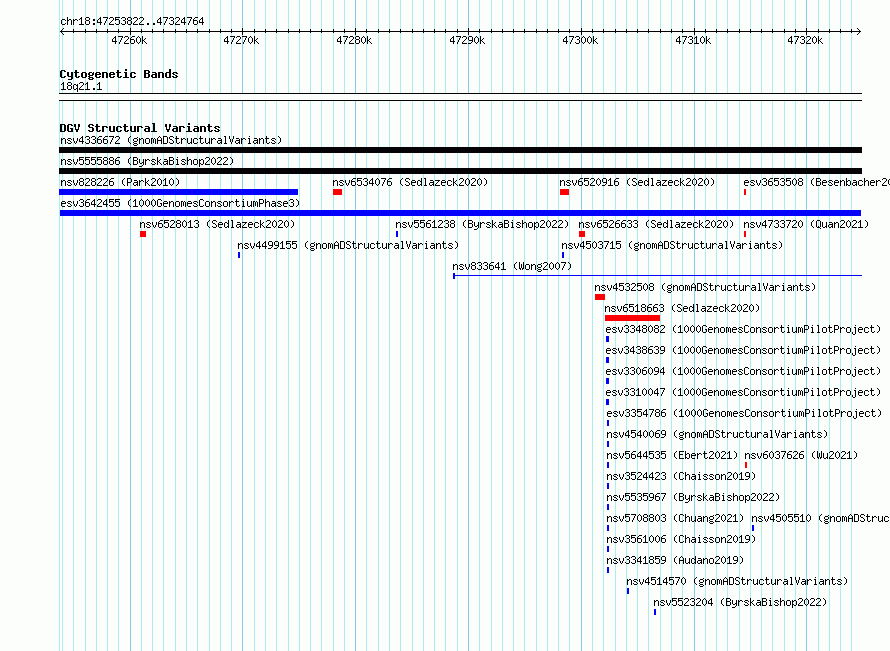Screen dimensions: 890x651
Task: Open the nsv3524423 (Chaisson2019) label
Action: [x=681, y=476]
